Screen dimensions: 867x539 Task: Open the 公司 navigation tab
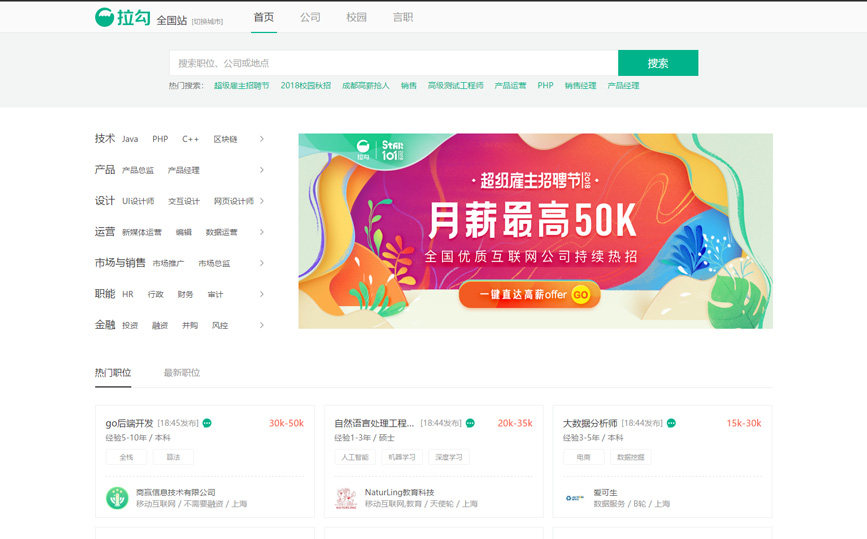pos(310,17)
